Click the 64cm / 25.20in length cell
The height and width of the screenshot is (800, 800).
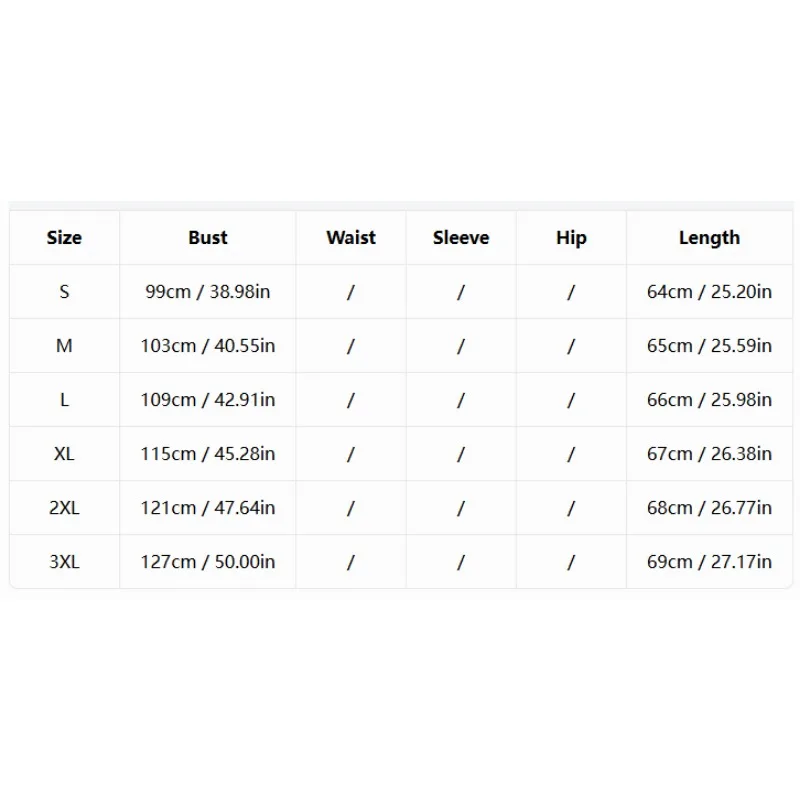[709, 292]
